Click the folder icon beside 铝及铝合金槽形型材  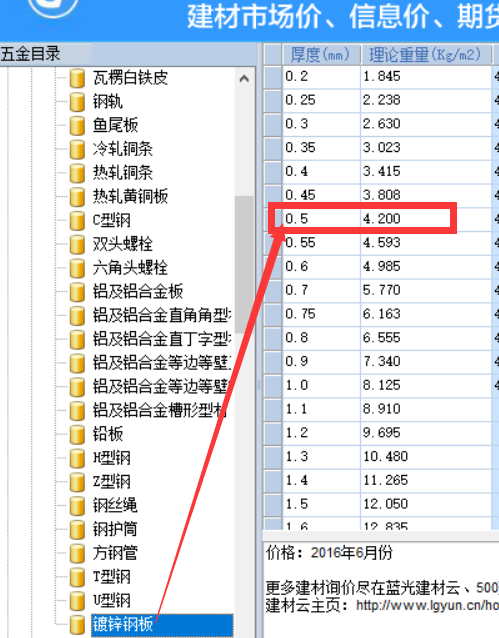click(x=77, y=411)
